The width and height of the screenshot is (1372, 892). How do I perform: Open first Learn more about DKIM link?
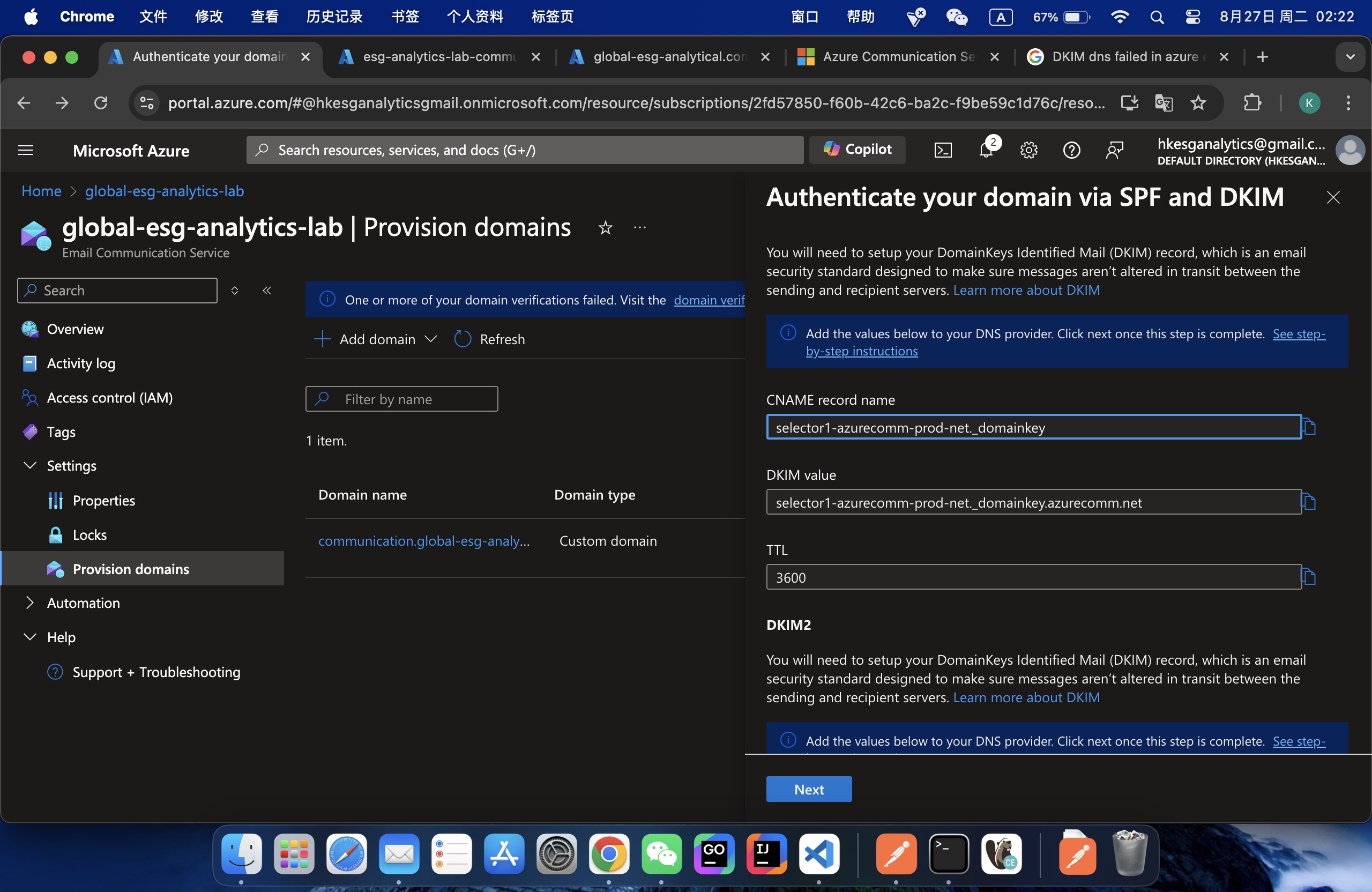pos(1026,290)
